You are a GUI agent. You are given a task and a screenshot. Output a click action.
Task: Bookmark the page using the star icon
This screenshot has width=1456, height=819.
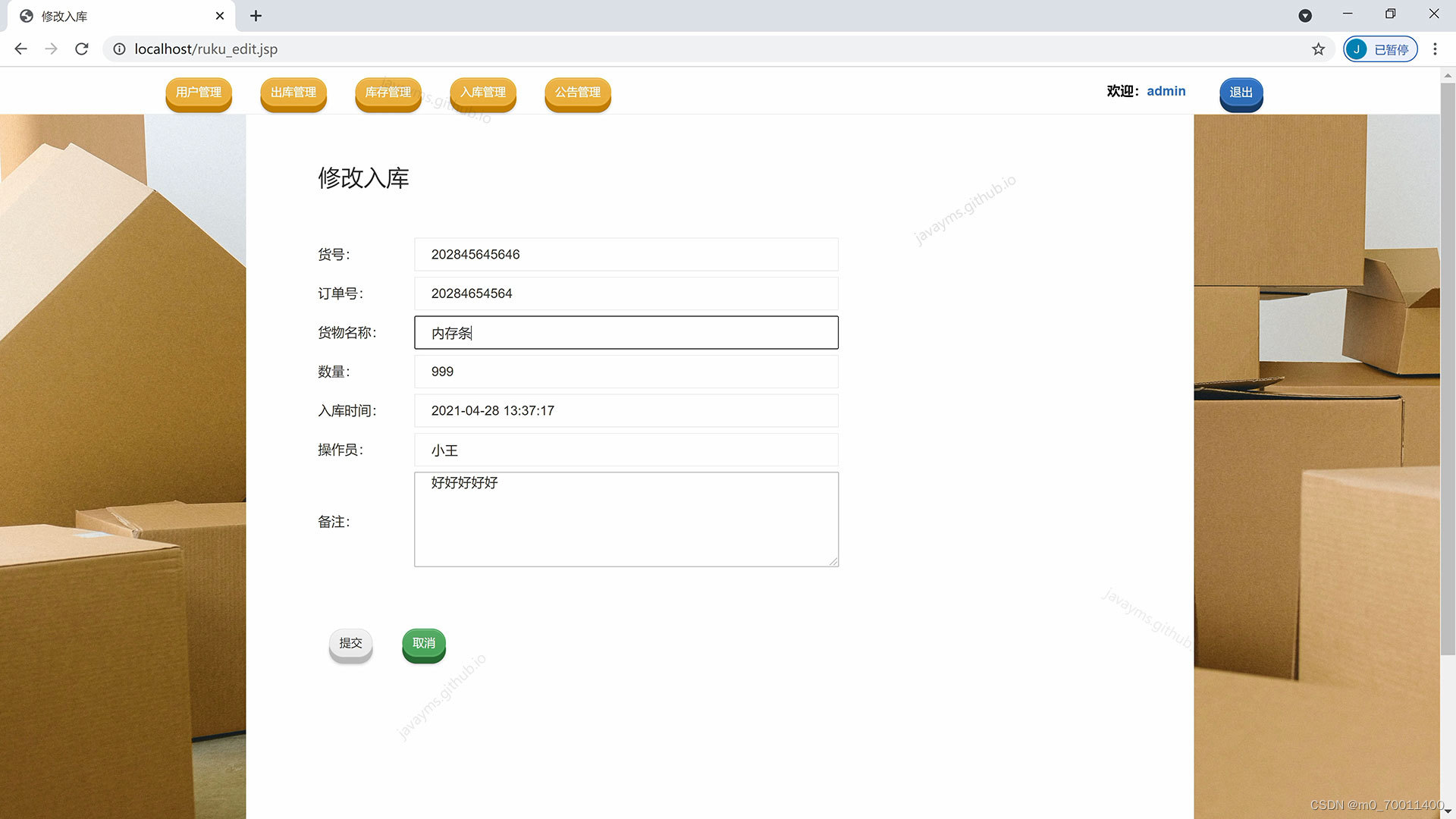click(1319, 49)
